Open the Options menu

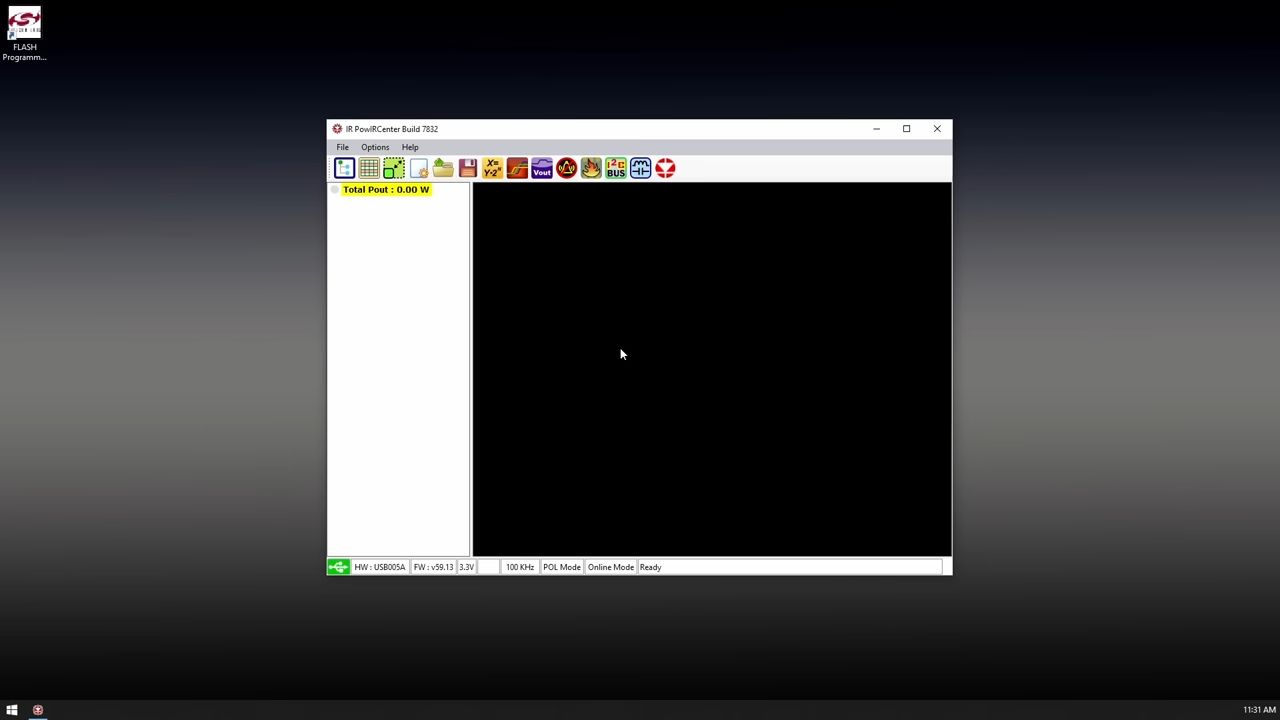click(375, 147)
